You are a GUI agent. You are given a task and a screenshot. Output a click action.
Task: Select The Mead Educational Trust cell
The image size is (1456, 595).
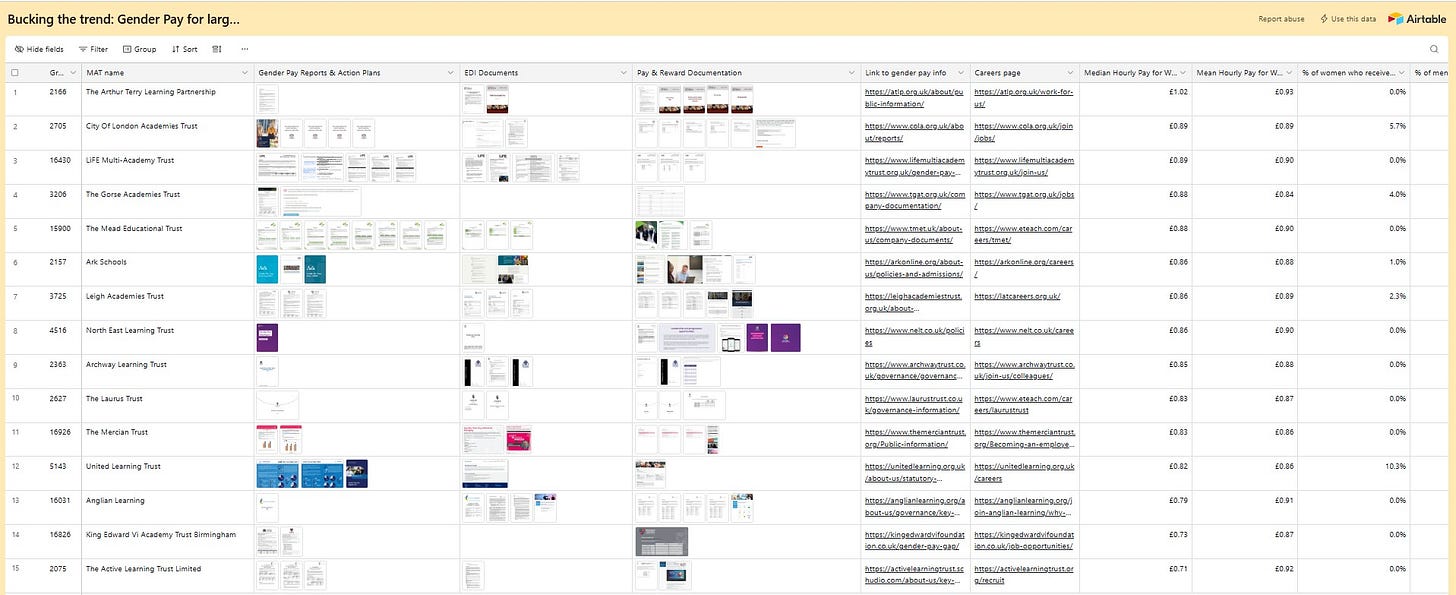[x=167, y=236]
